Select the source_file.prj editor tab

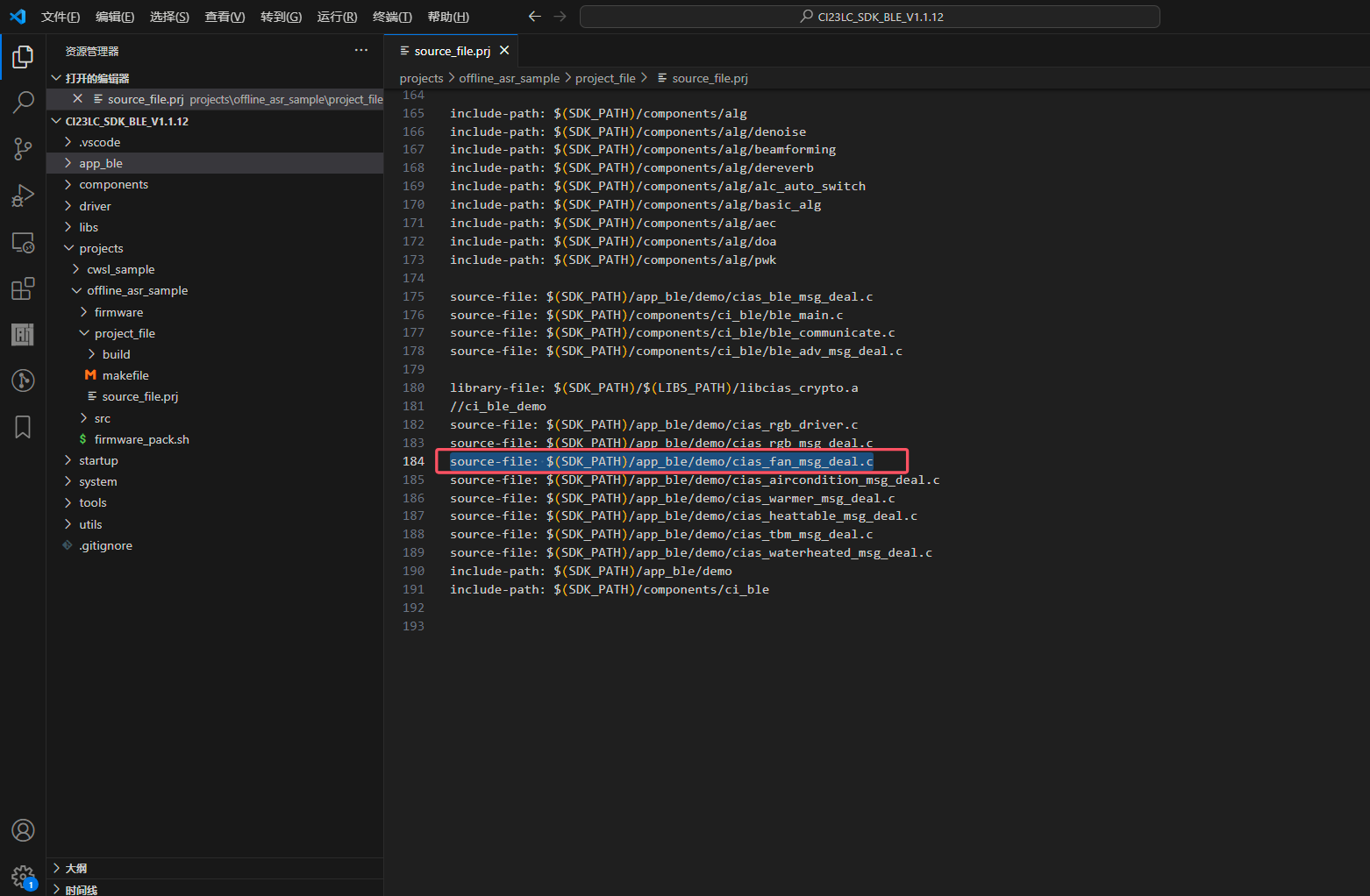(452, 51)
